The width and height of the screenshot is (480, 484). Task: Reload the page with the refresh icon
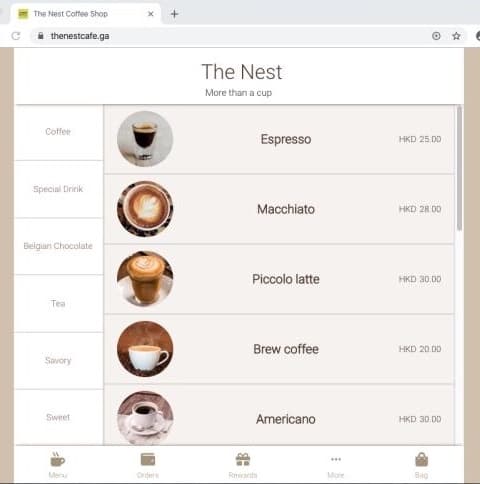[16, 36]
